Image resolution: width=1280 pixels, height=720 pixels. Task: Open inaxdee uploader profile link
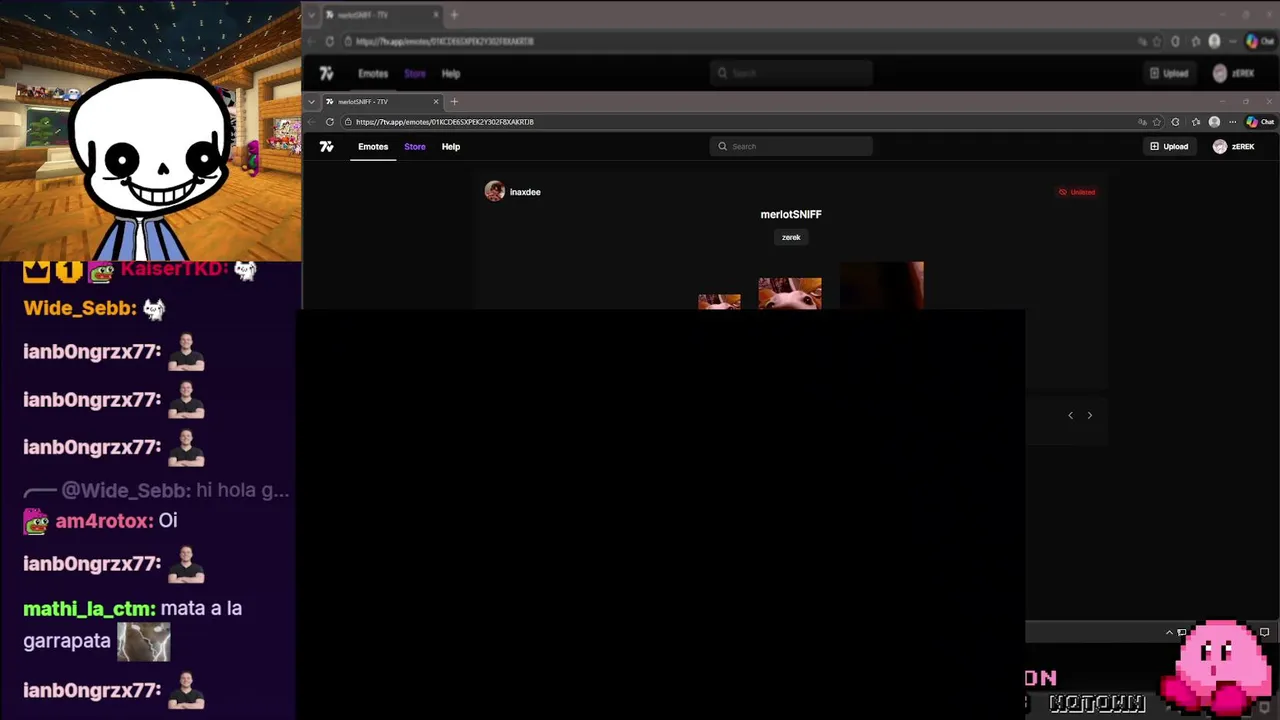pyautogui.click(x=525, y=192)
